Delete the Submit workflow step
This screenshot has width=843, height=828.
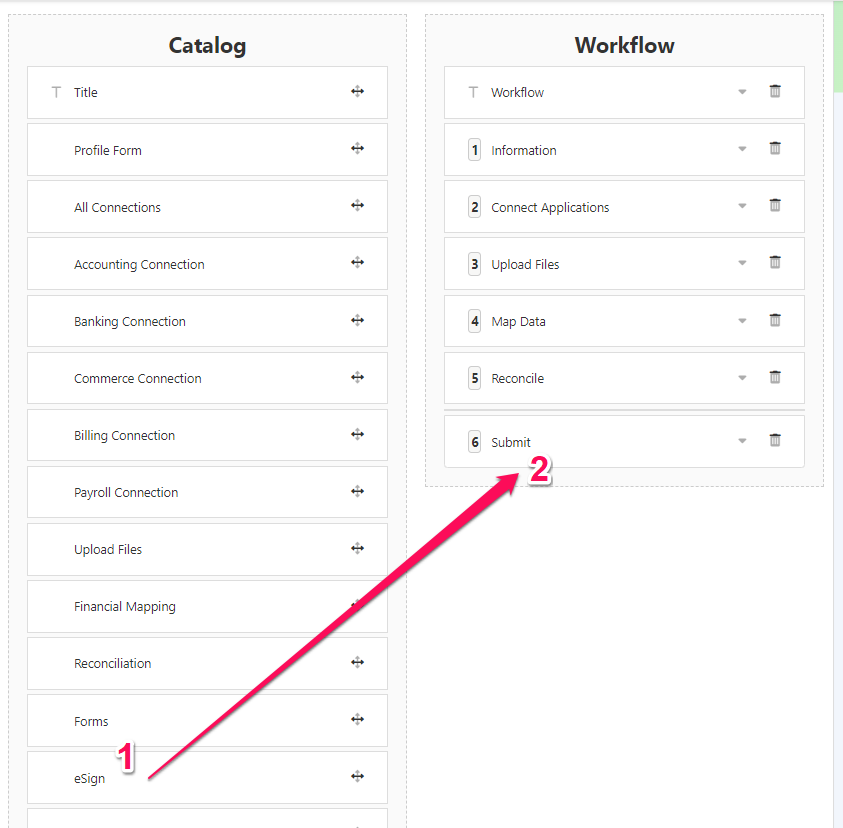775,440
